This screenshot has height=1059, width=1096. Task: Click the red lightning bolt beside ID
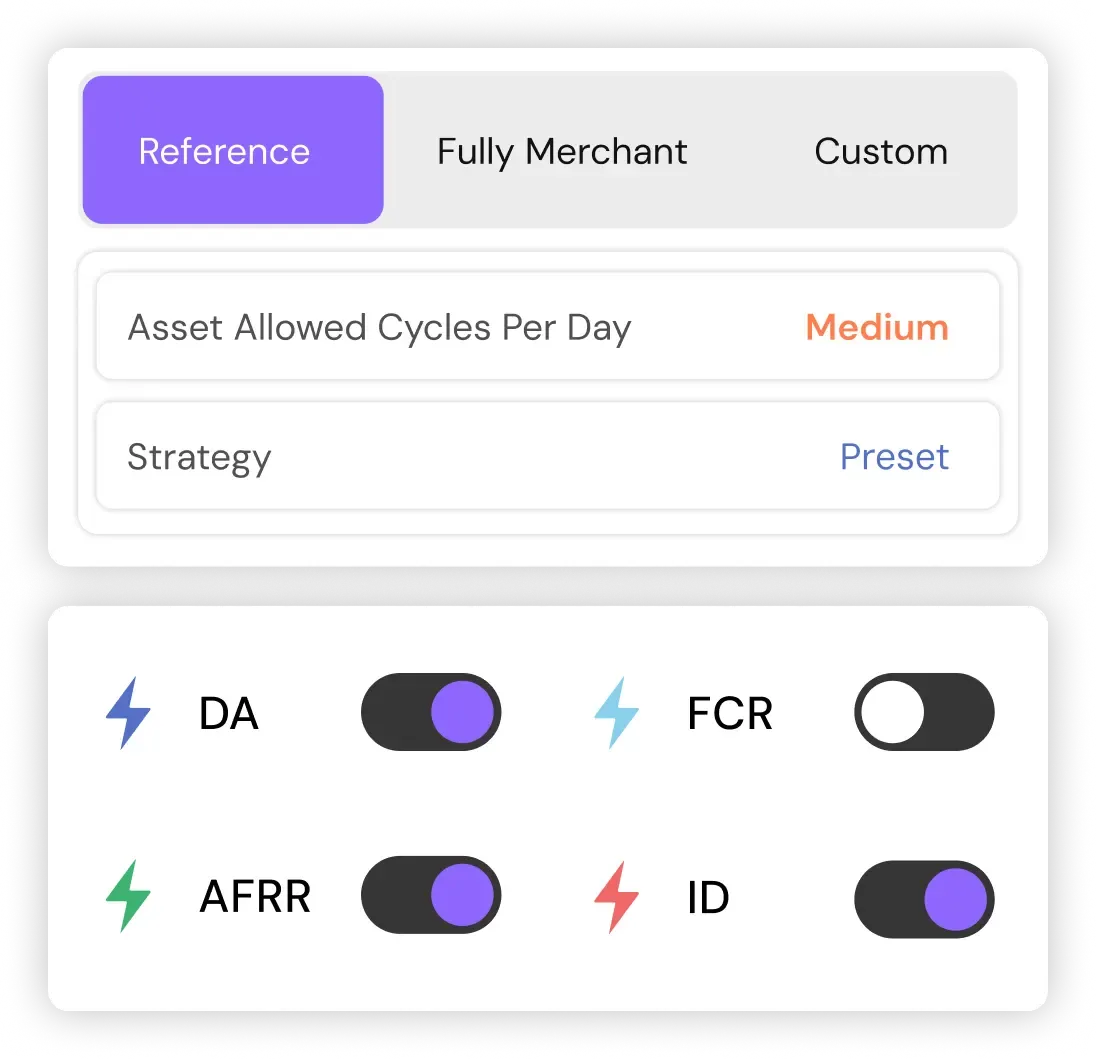(616, 897)
